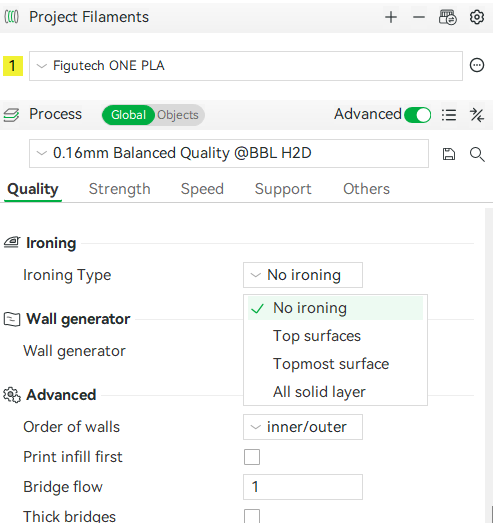Screen dimensions: 493x523
Task: Open AMS filament sync icon
Action: pos(447,17)
